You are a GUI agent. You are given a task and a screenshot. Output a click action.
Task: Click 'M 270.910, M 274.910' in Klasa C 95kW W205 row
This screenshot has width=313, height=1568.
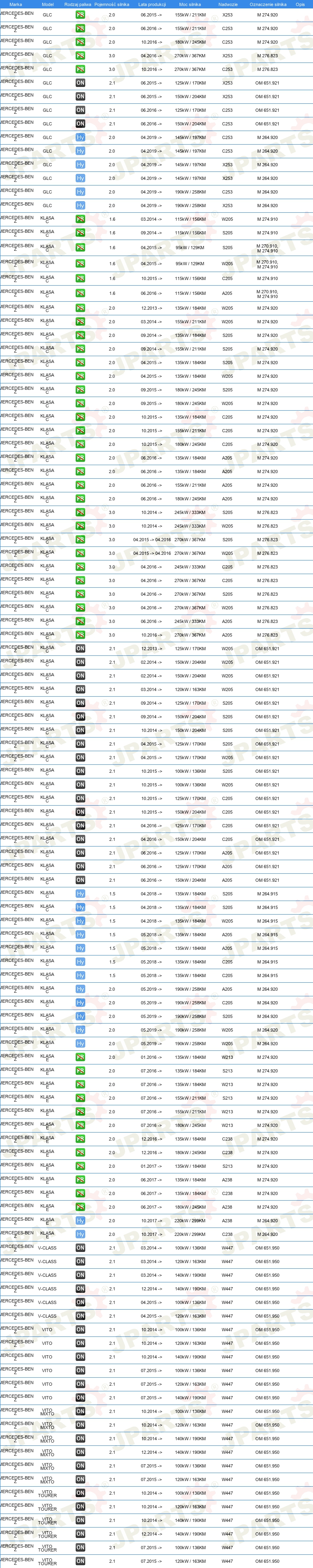267,264
